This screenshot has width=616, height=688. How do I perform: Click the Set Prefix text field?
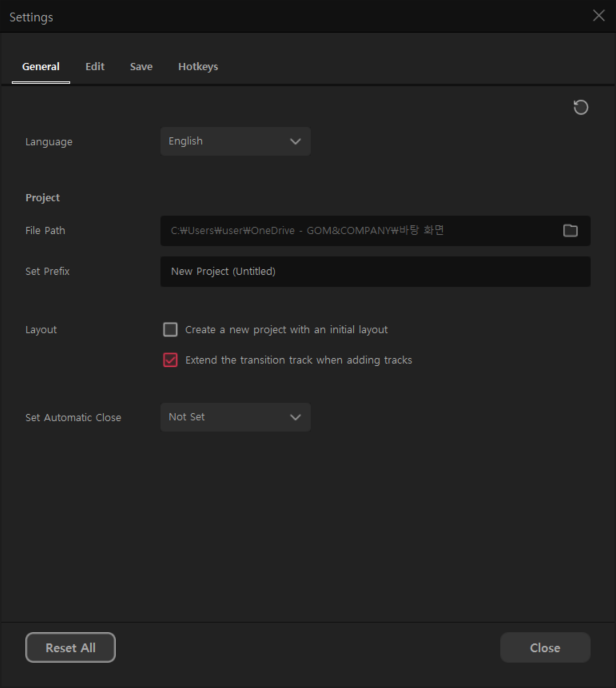pyautogui.click(x=375, y=271)
